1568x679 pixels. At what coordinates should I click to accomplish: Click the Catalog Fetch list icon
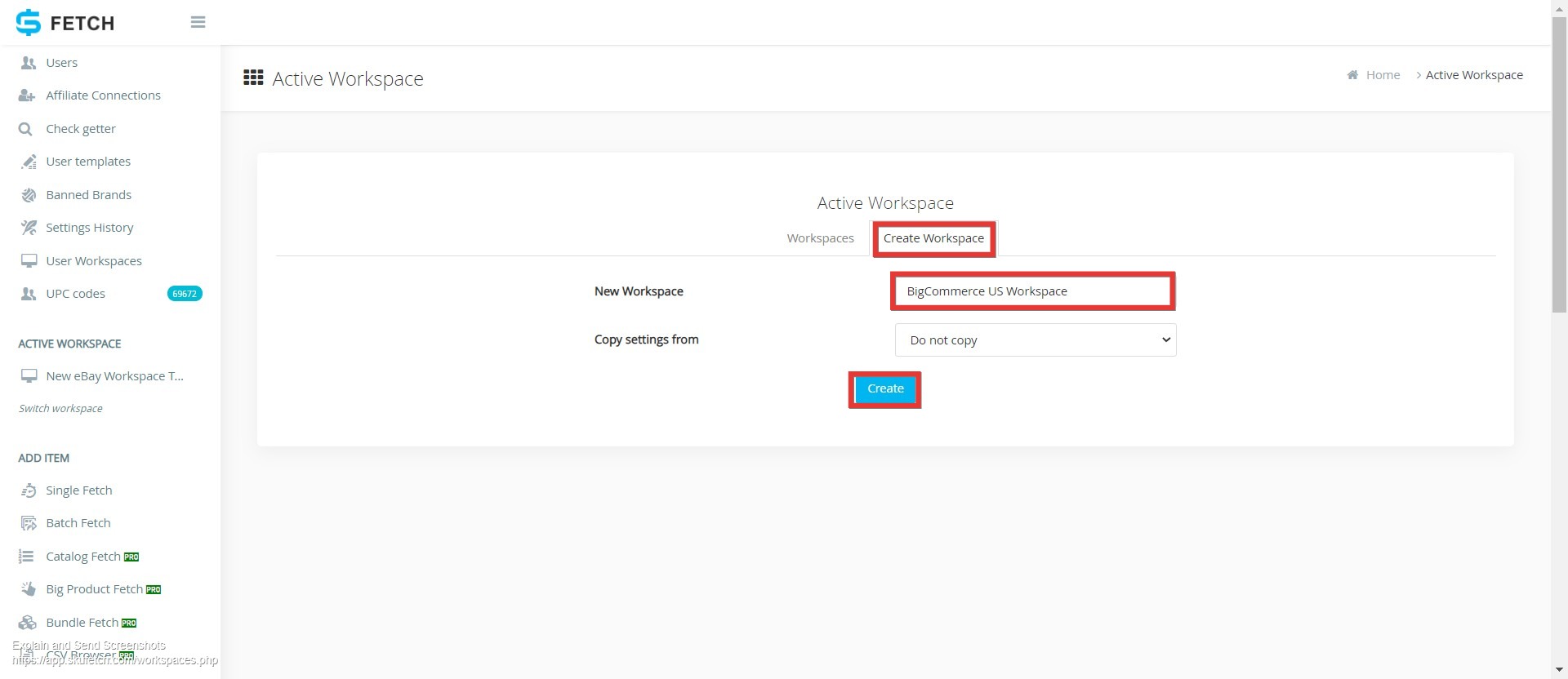[26, 557]
